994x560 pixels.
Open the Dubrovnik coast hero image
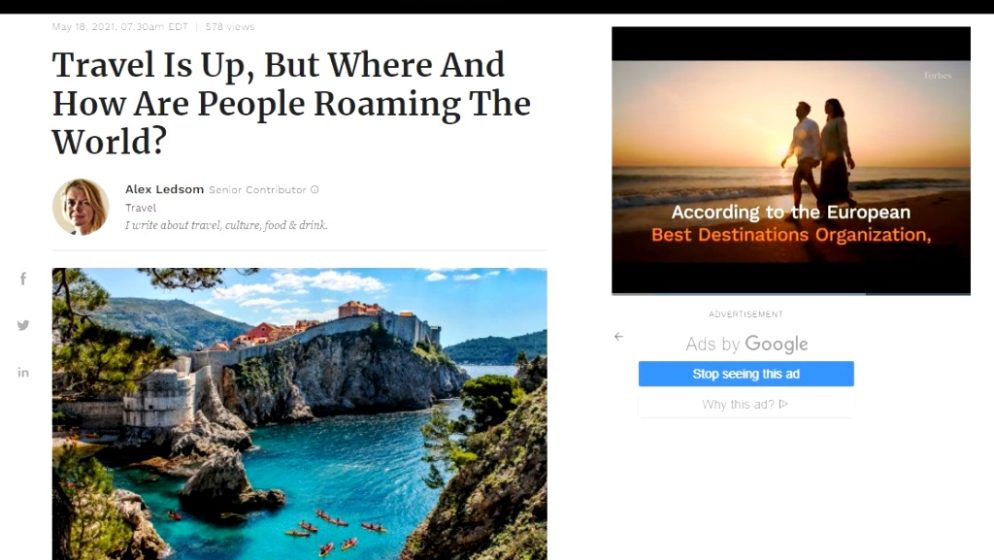[299, 413]
